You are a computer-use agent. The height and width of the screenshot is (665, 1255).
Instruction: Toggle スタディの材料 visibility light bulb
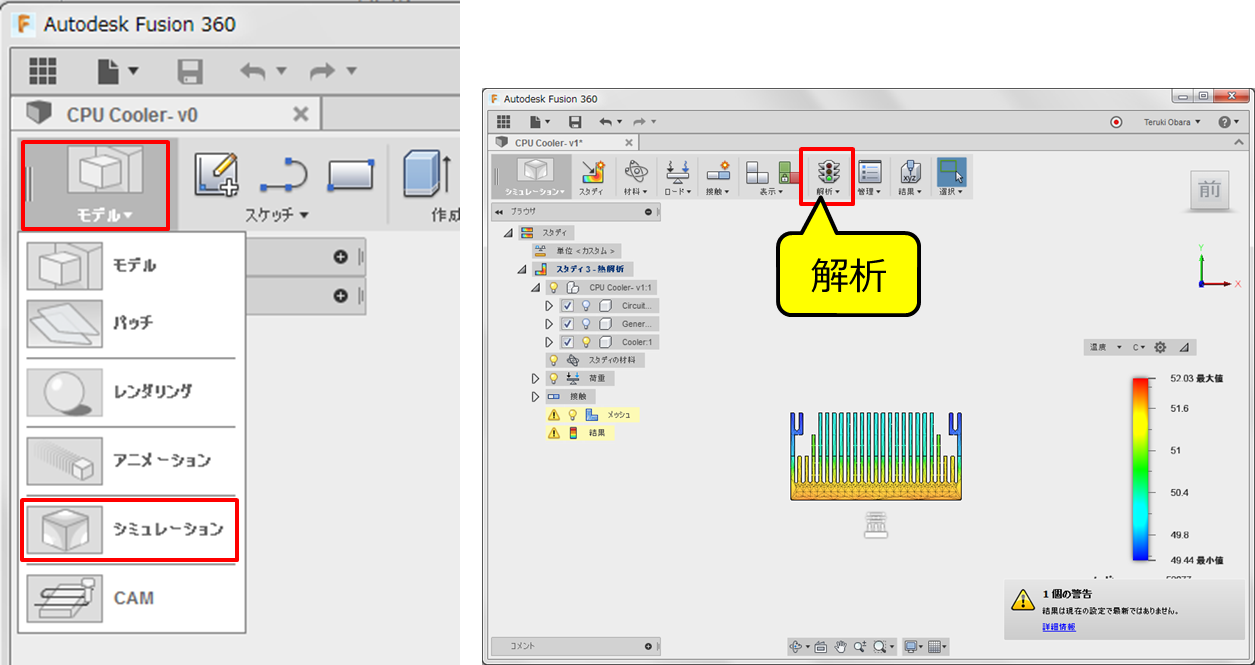(x=553, y=360)
